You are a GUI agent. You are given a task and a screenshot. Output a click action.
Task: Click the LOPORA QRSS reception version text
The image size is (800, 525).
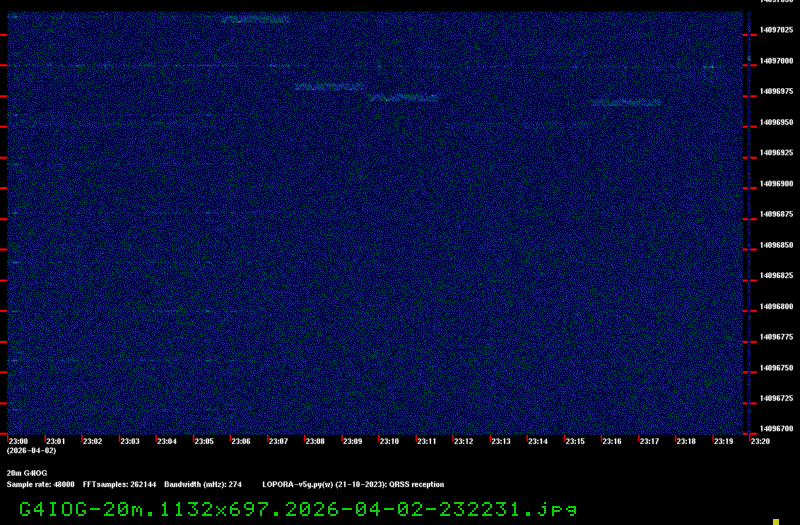[x=353, y=484]
